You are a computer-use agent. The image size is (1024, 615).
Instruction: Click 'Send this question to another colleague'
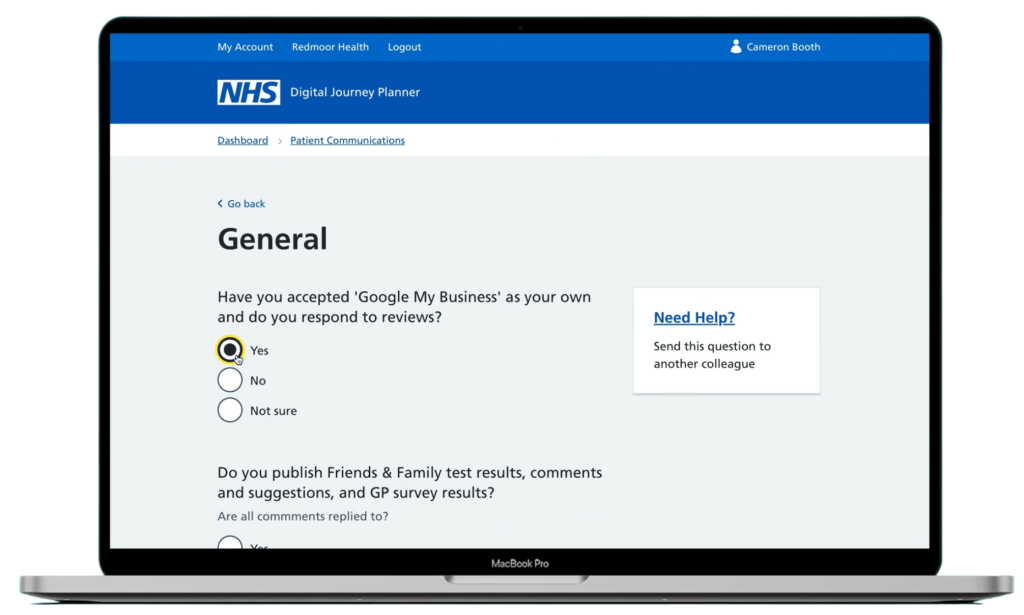[x=712, y=355]
